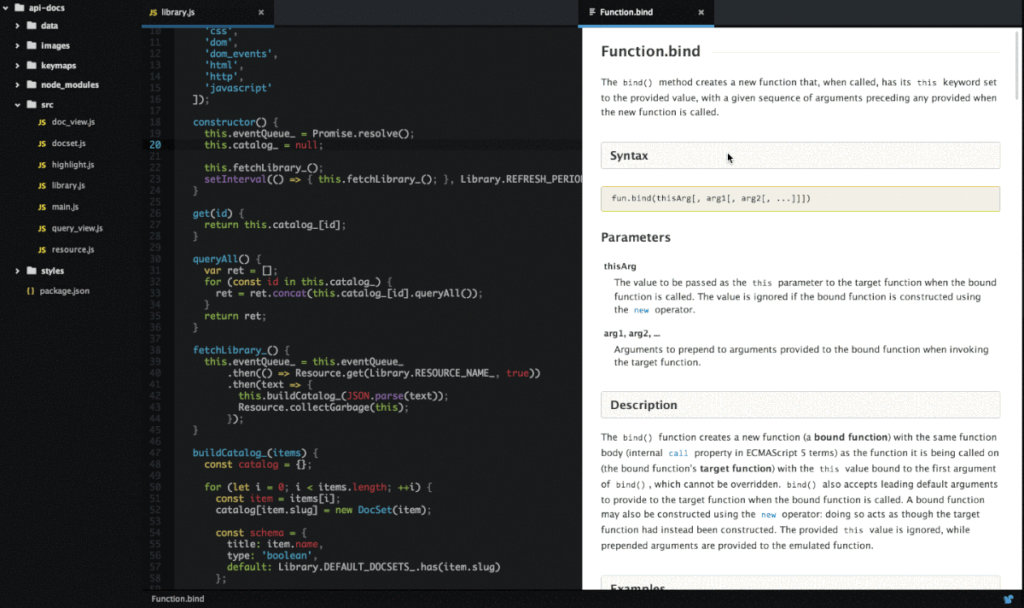Click the braces icon next to package.json
The height and width of the screenshot is (608, 1024).
point(28,291)
